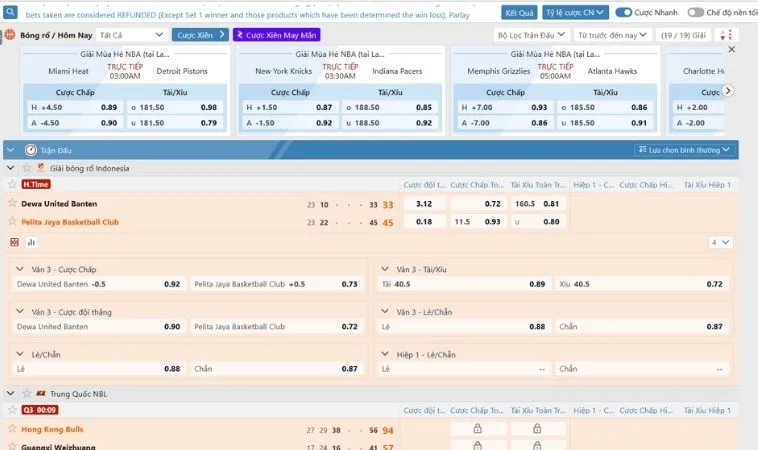This screenshot has height=450, width=758.
Task: Open the statistics bar chart icon
Action: [x=31, y=242]
